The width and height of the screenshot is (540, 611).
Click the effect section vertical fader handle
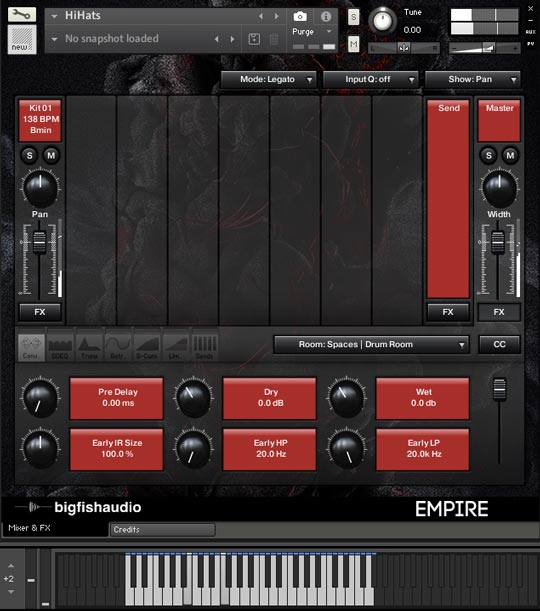pos(499,388)
